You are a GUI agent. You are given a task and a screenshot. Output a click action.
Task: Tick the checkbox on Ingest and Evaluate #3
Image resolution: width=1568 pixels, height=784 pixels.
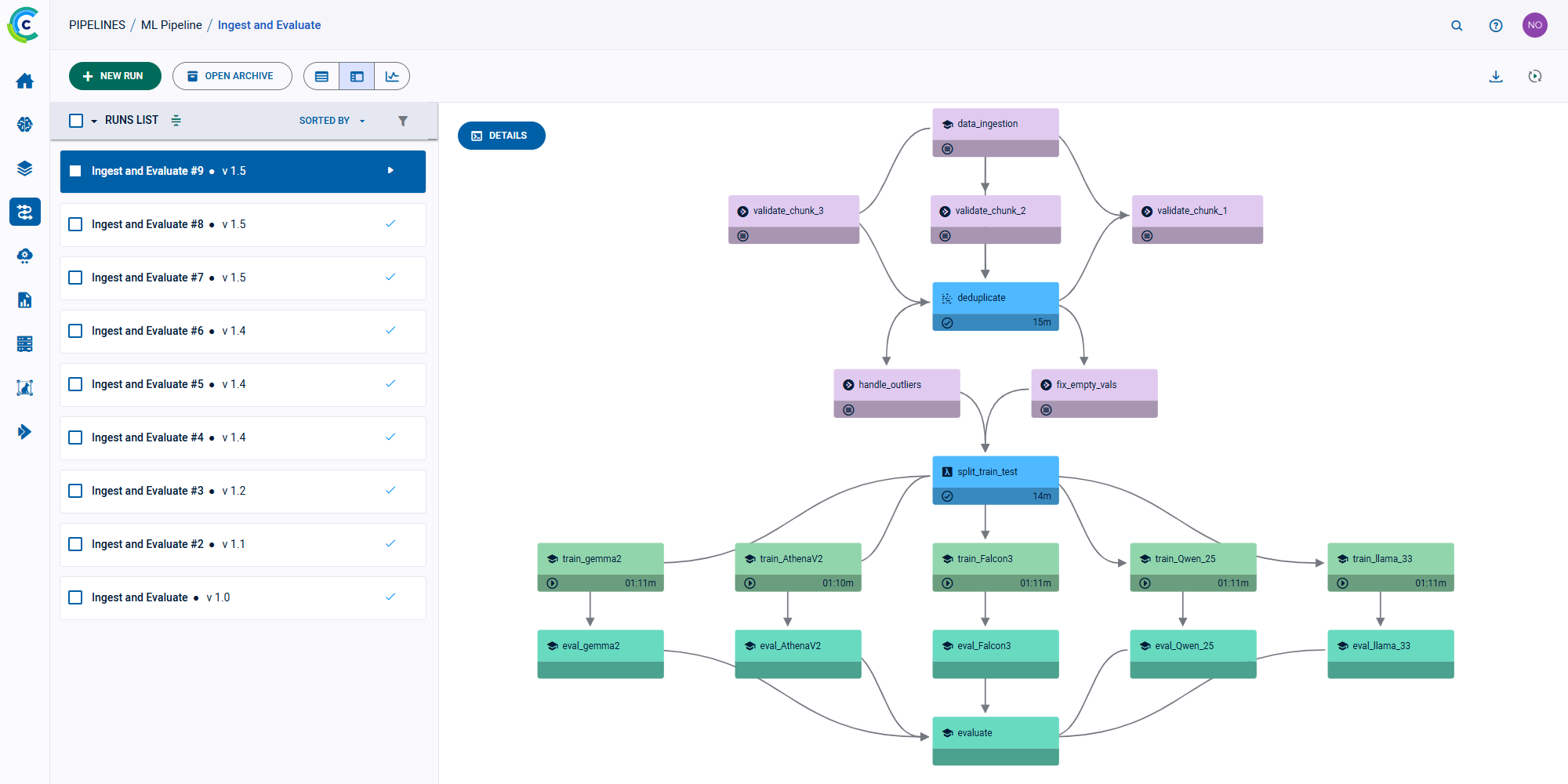pyautogui.click(x=74, y=491)
